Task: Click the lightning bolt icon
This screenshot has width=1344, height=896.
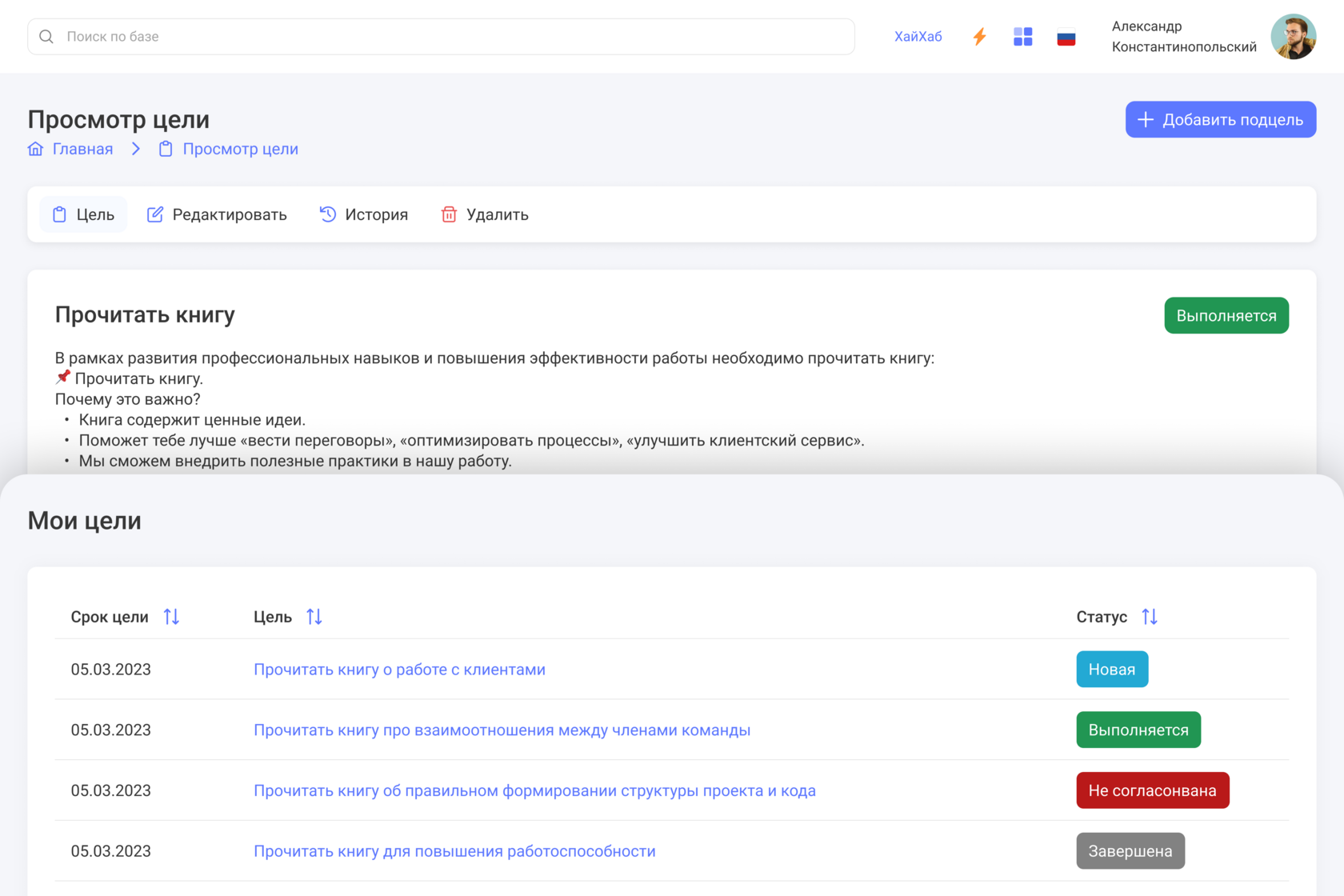Action: (979, 37)
